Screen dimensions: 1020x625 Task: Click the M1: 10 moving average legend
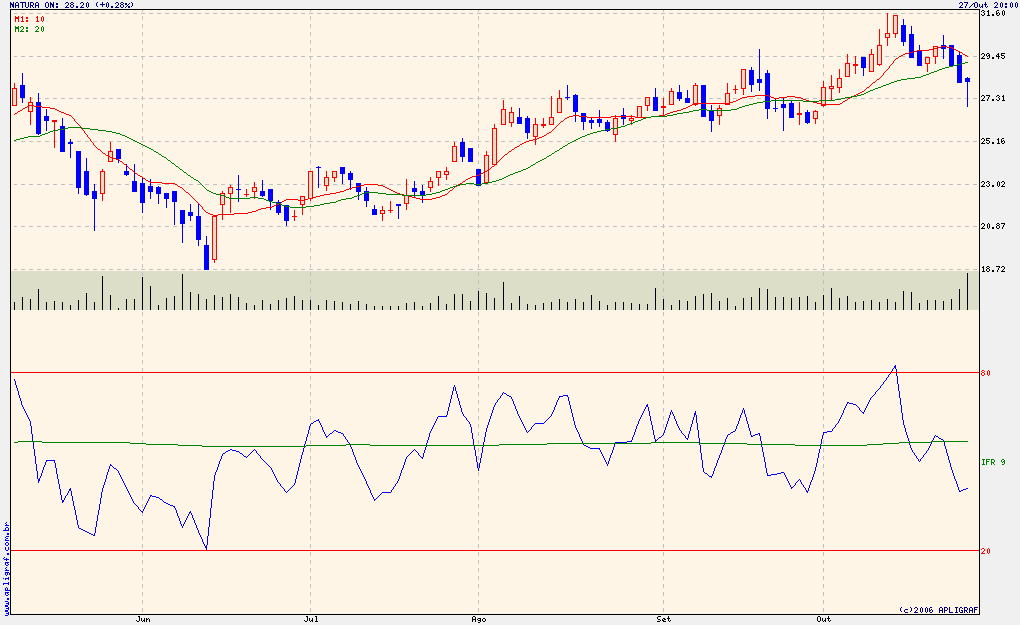pyautogui.click(x=29, y=20)
